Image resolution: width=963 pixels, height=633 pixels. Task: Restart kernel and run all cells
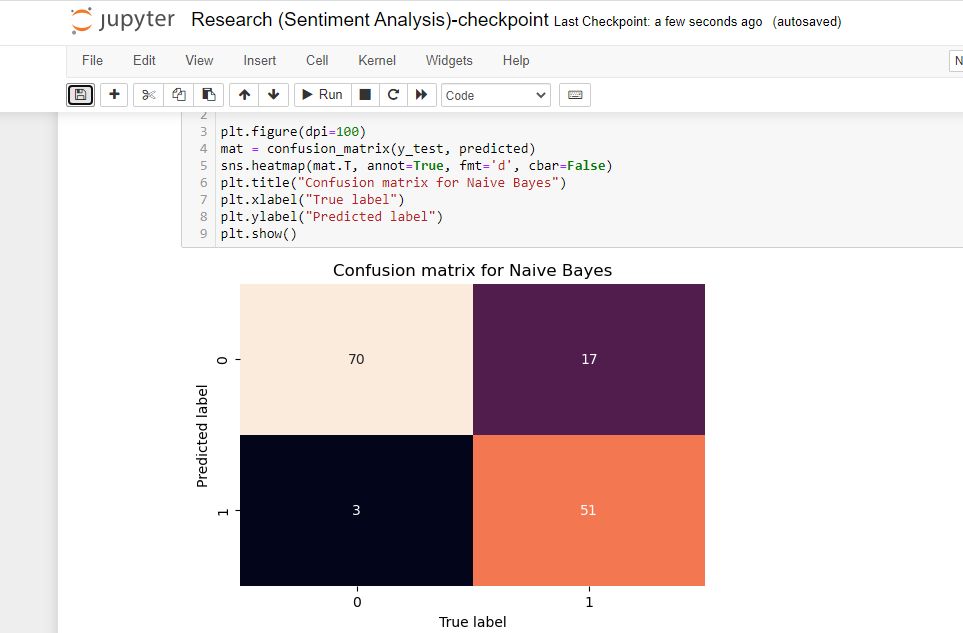[x=422, y=95]
